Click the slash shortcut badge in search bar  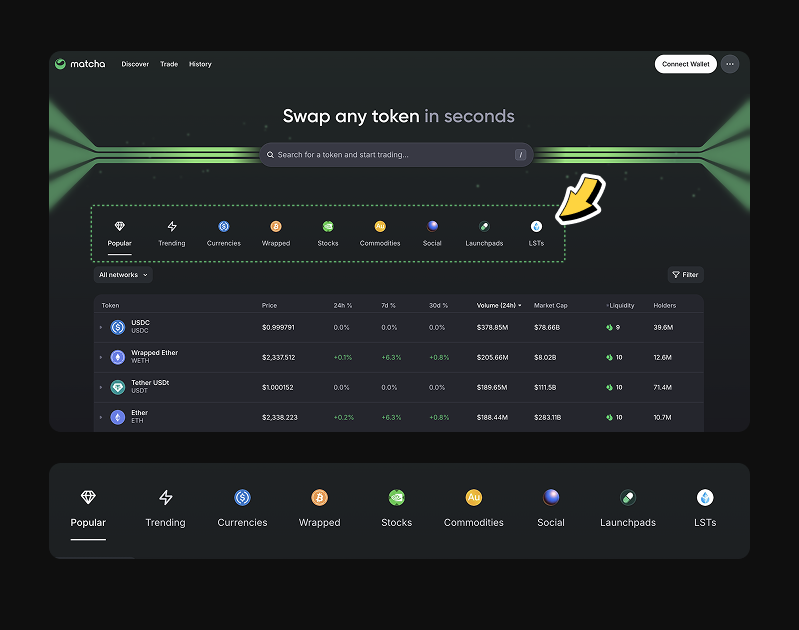point(520,155)
